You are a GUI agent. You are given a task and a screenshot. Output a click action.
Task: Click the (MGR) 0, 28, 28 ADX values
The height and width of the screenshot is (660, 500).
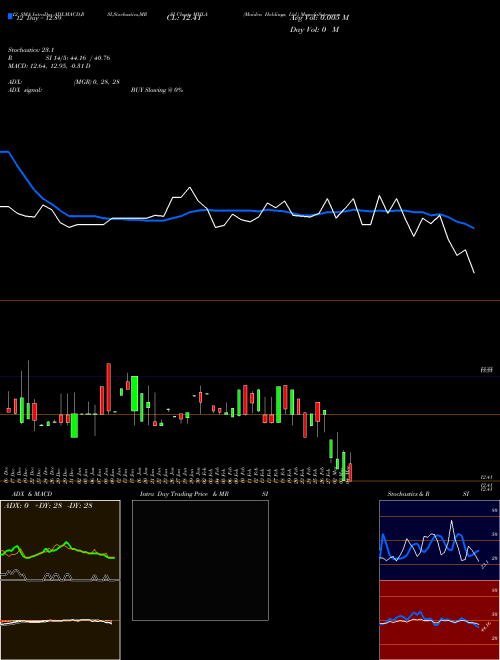point(96,82)
